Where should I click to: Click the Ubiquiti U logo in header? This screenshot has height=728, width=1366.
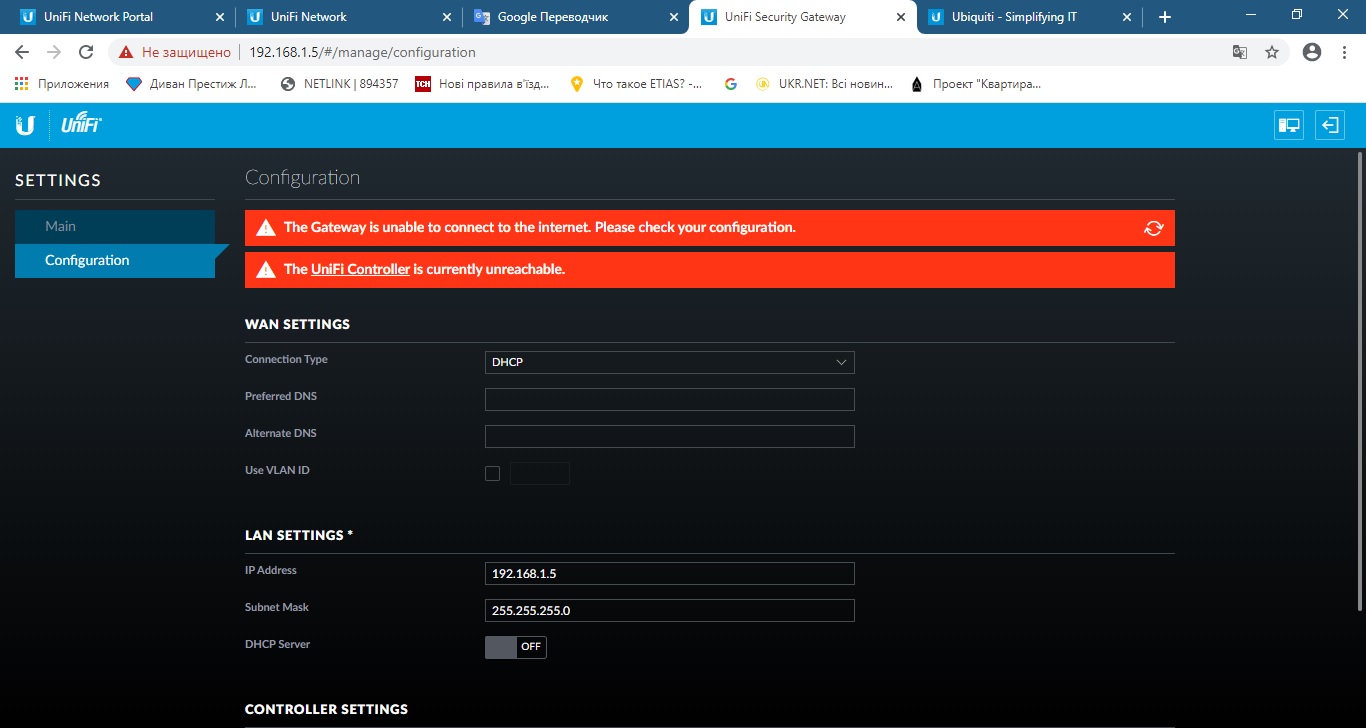click(x=25, y=125)
